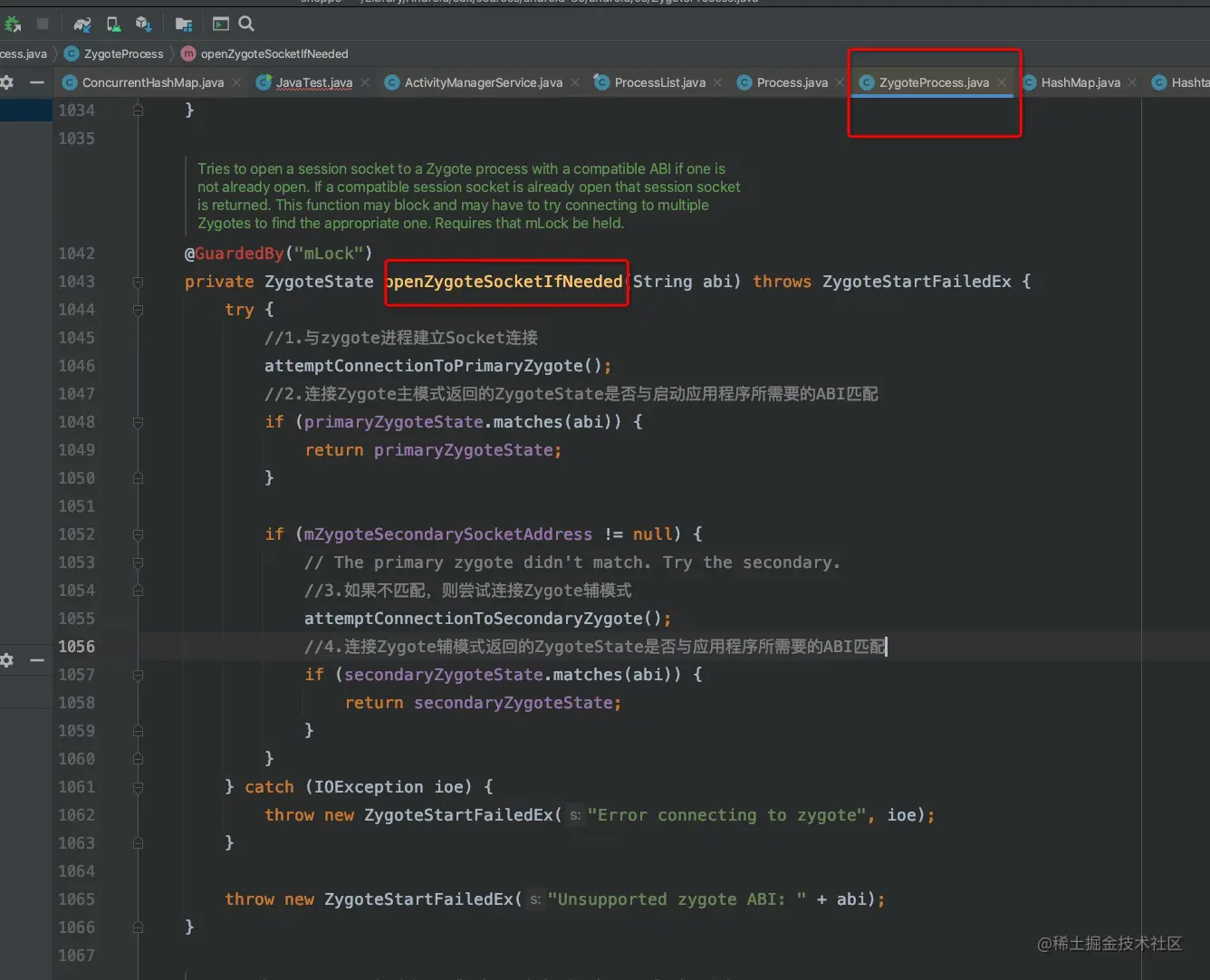Click ZygoteStartFailedEx in throws clause

coord(917,282)
